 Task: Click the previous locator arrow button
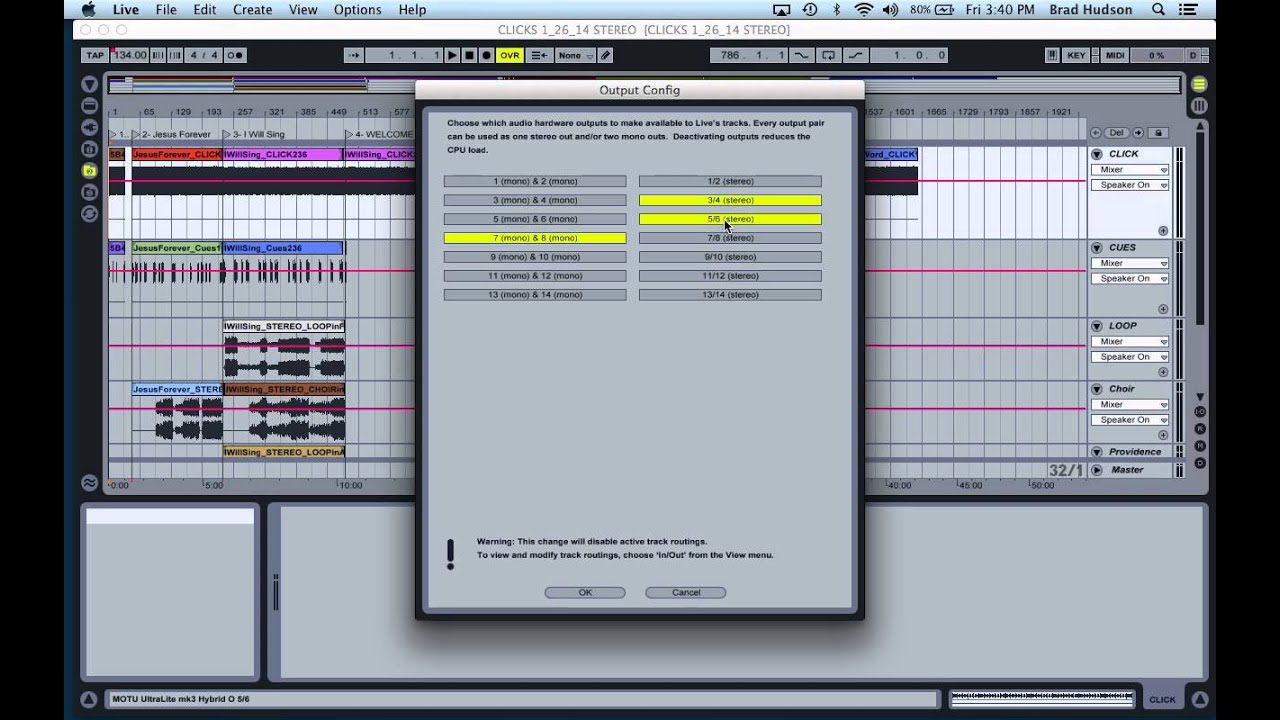coord(1096,133)
